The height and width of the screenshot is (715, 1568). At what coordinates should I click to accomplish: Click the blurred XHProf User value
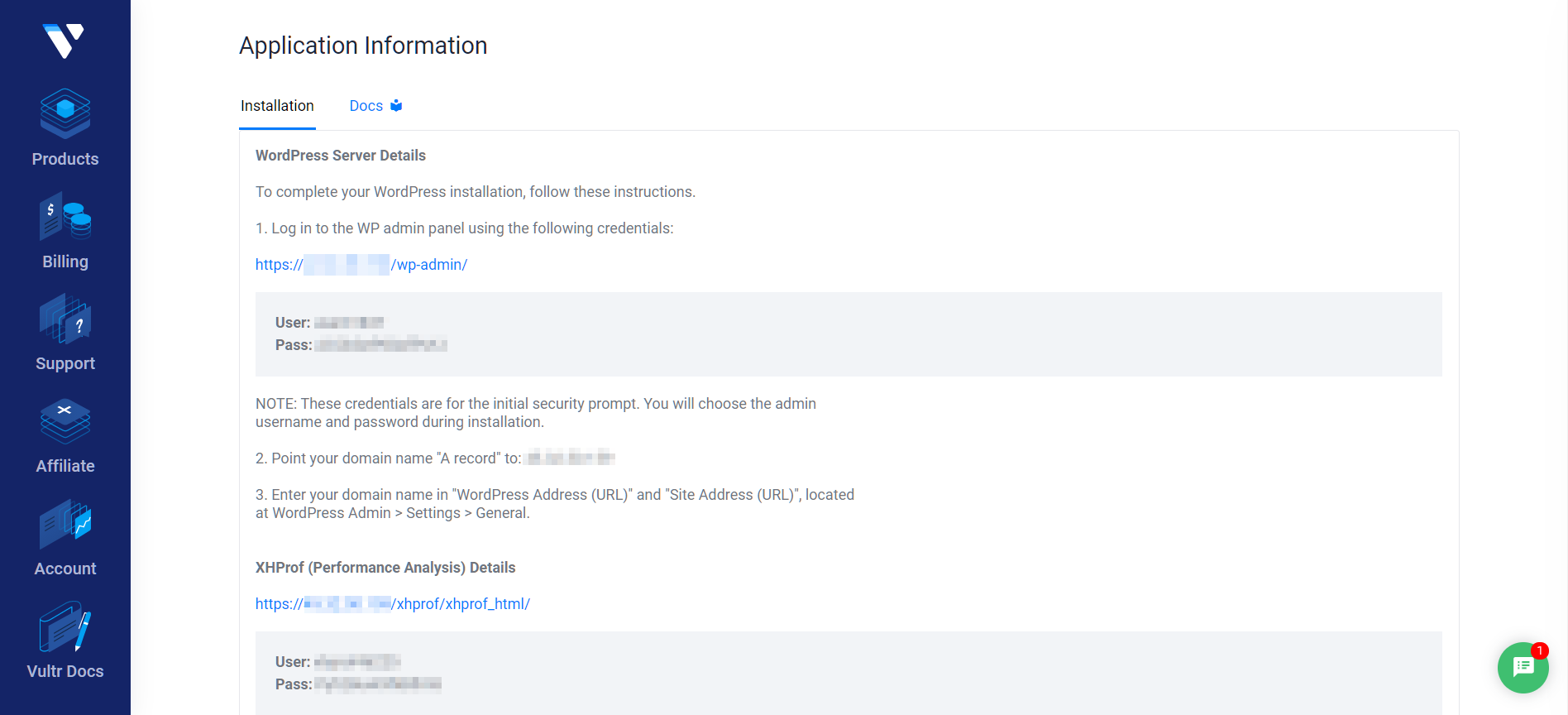(x=357, y=662)
